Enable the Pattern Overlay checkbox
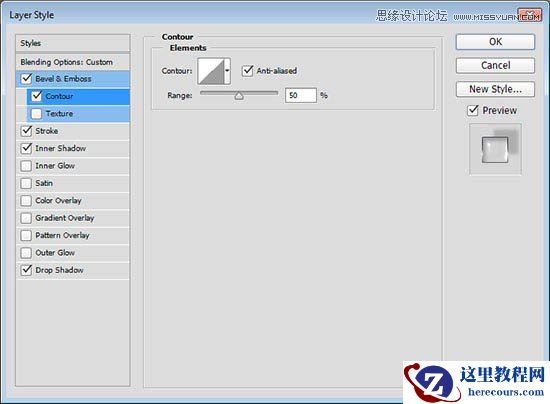This screenshot has height=404, width=550. click(27, 235)
